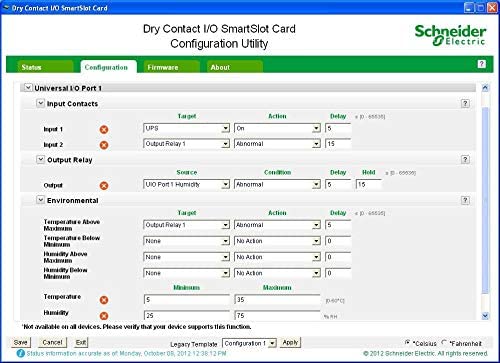
Task: Open Input 2 Action dropdown showing Abnormal
Action: click(x=277, y=144)
